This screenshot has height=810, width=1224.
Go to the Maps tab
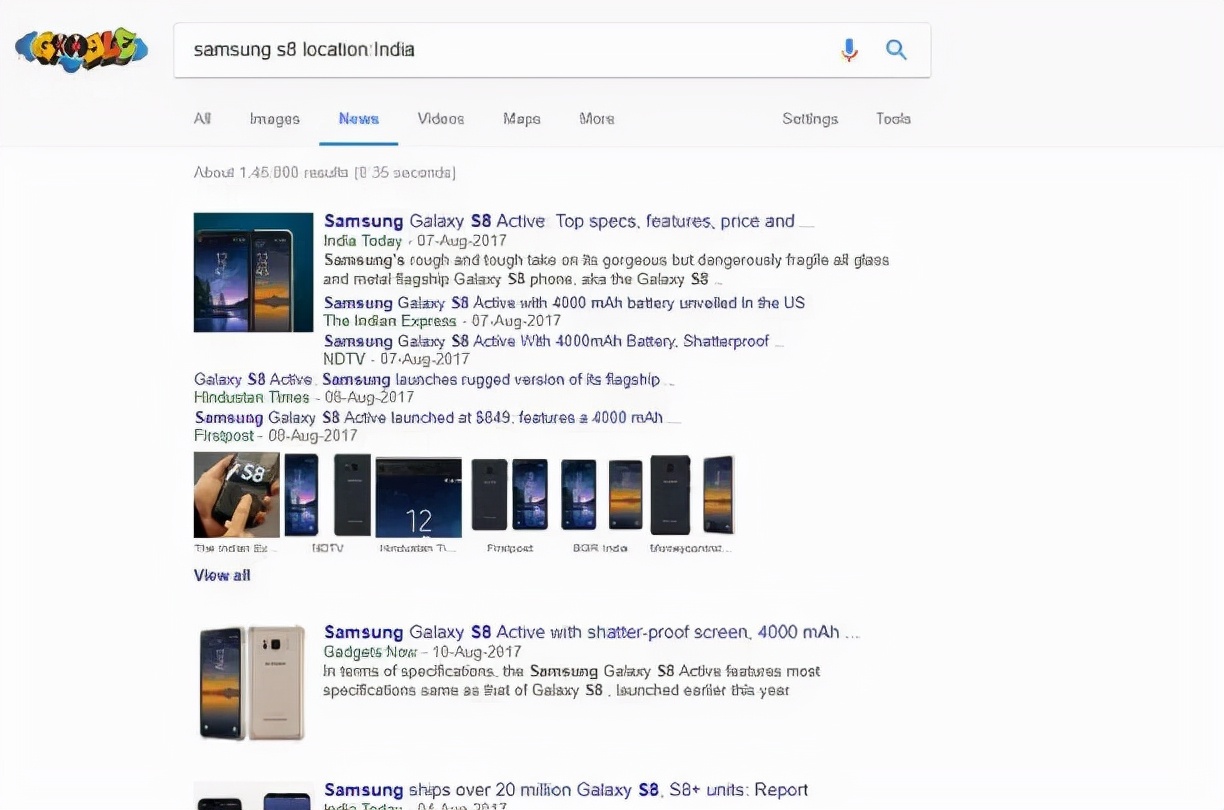(x=522, y=118)
